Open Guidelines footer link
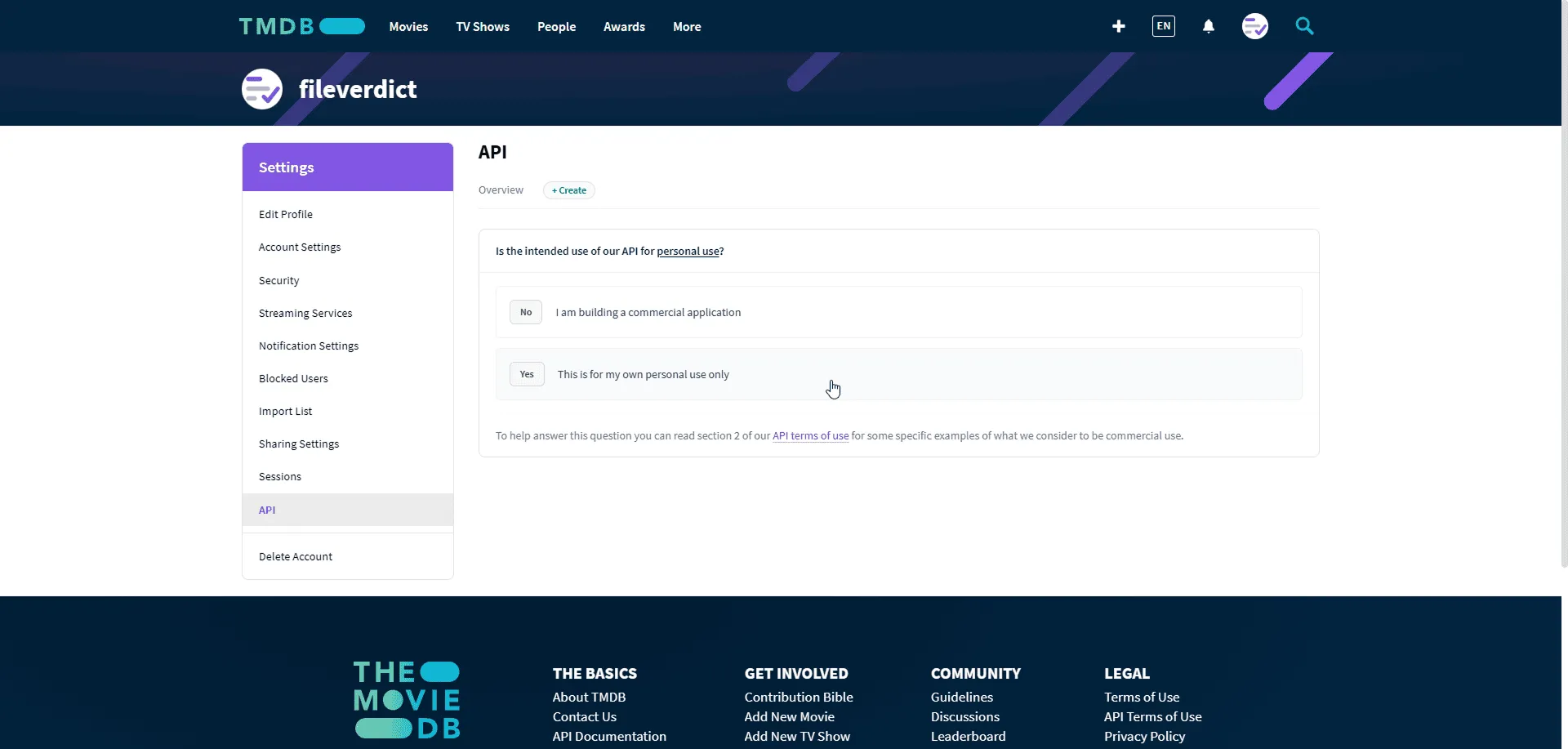Screen dimensions: 1568x749 (x=962, y=698)
